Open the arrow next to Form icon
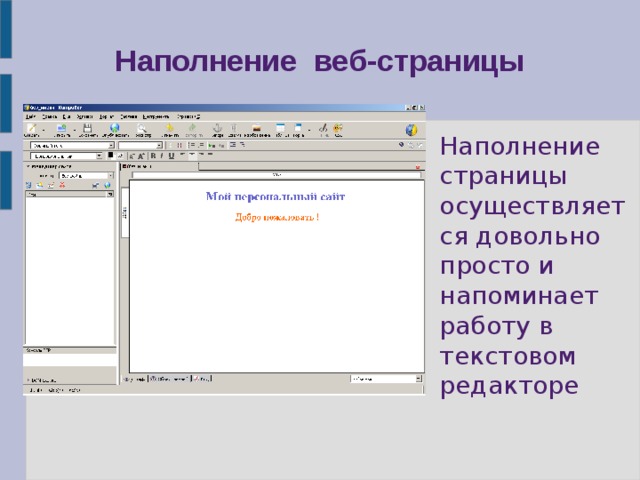The height and width of the screenshot is (480, 640). (x=309, y=130)
